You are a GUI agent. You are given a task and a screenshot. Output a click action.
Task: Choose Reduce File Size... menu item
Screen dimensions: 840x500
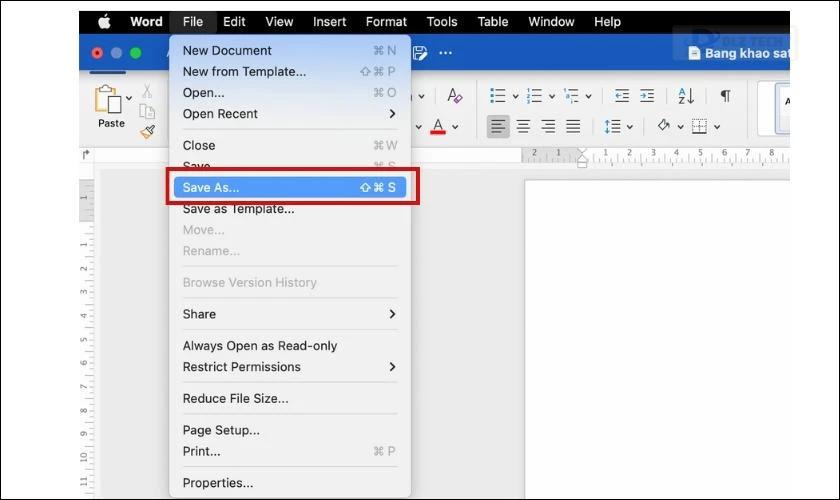(x=290, y=398)
